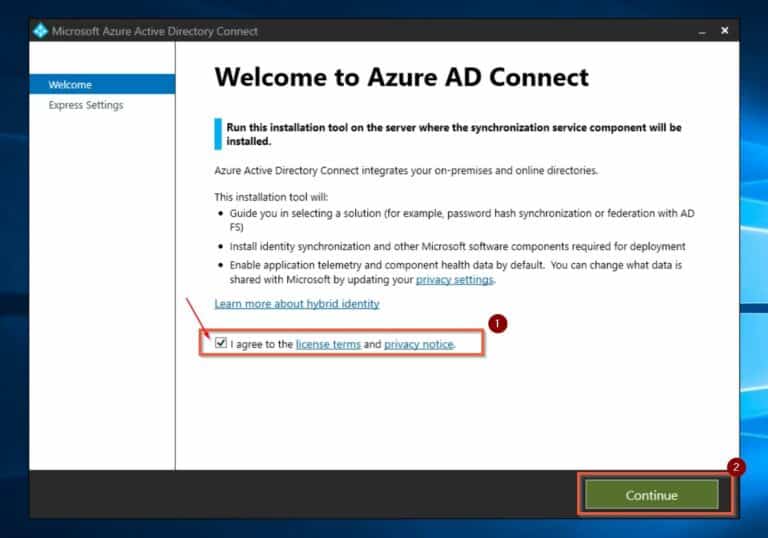Image resolution: width=768 pixels, height=538 pixels.
Task: Click 'This installation tool will:' text
Action: (x=271, y=197)
